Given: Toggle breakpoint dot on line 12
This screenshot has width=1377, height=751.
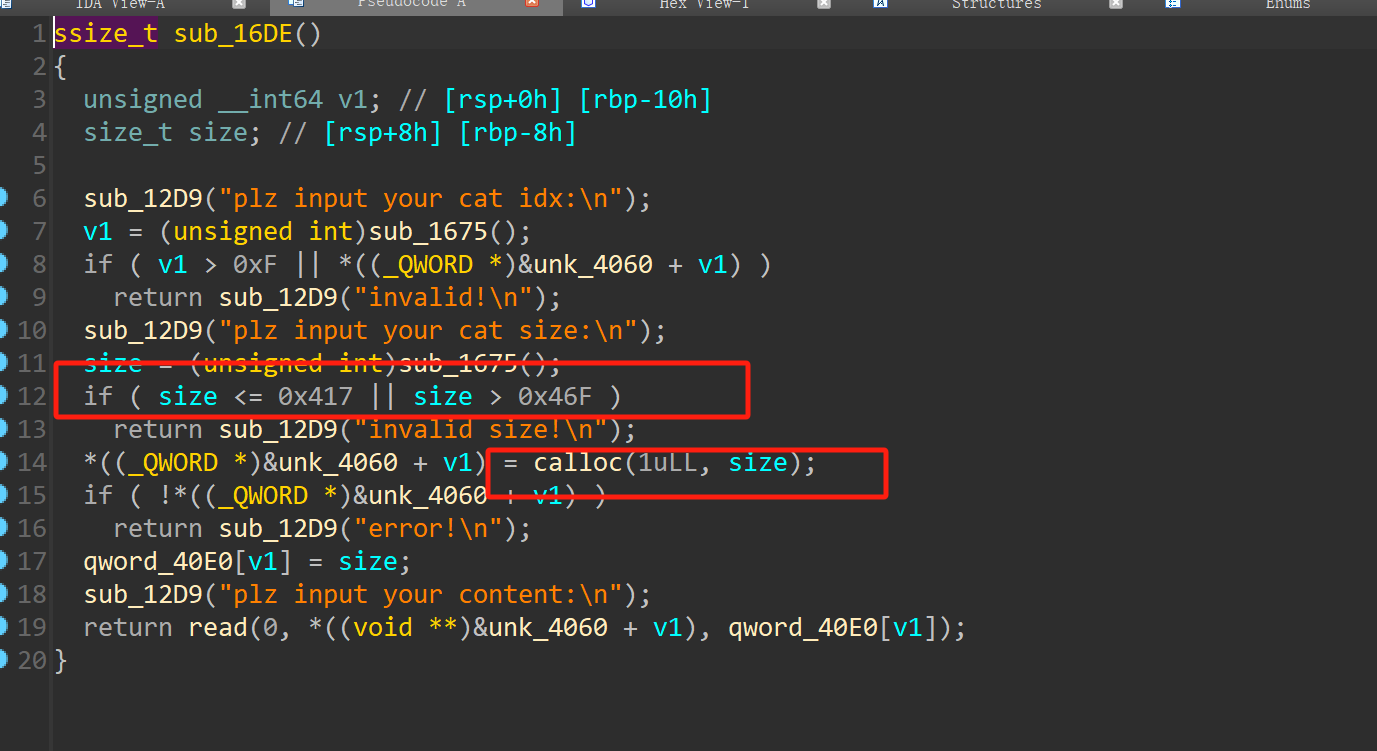Looking at the screenshot, I should (3, 396).
